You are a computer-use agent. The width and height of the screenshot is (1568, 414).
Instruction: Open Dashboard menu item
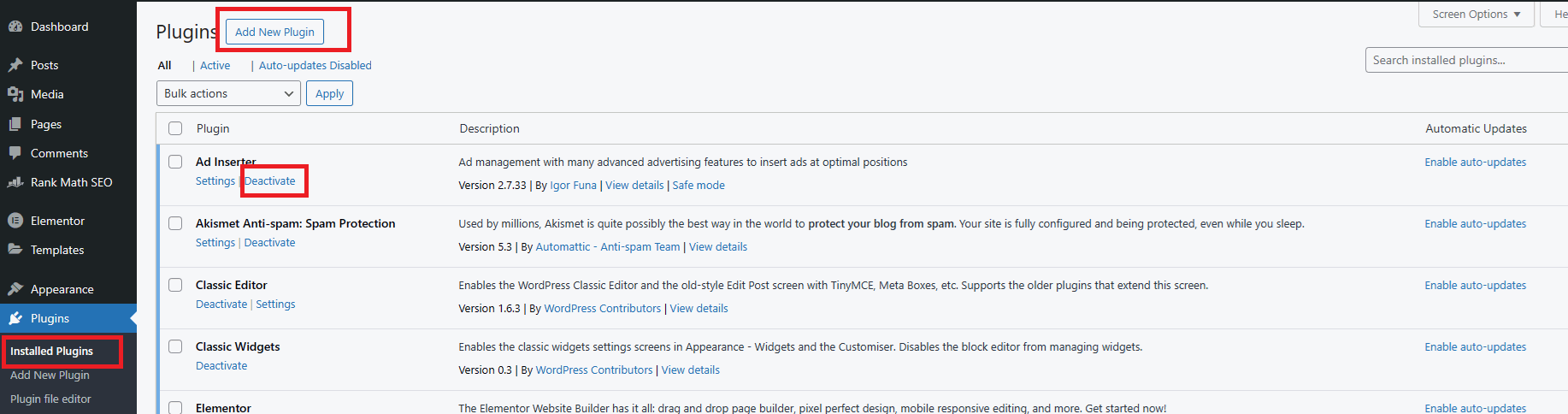coord(59,27)
